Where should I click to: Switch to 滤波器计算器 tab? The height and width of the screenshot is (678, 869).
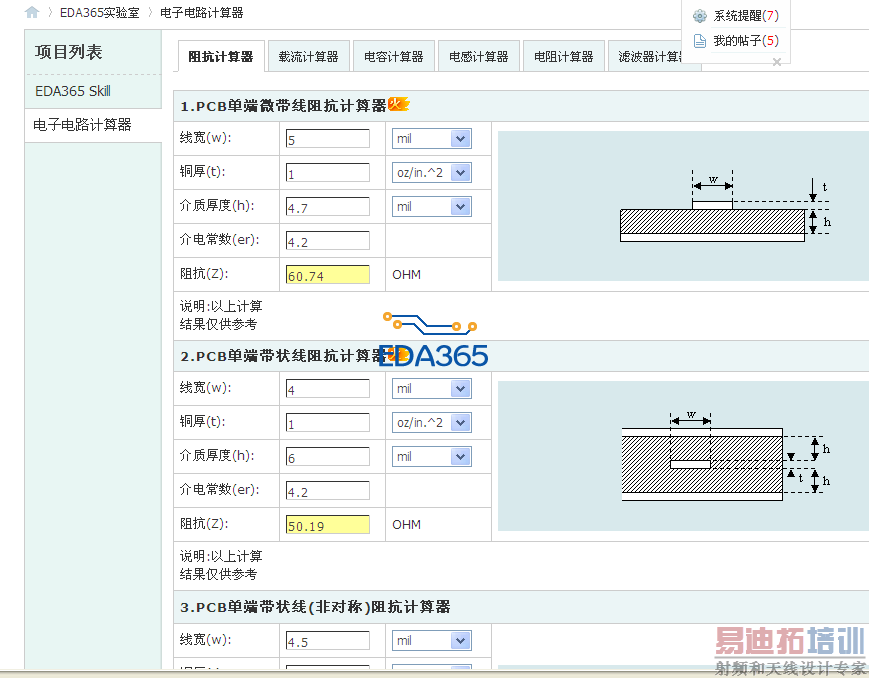click(x=648, y=57)
